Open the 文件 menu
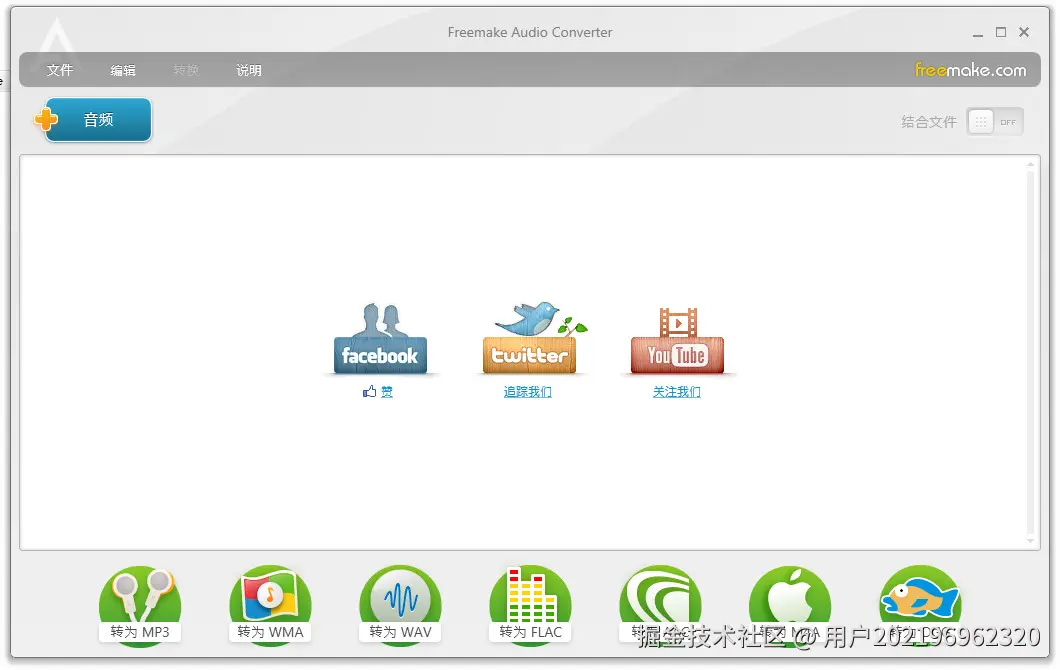The image size is (1060, 670). point(59,70)
